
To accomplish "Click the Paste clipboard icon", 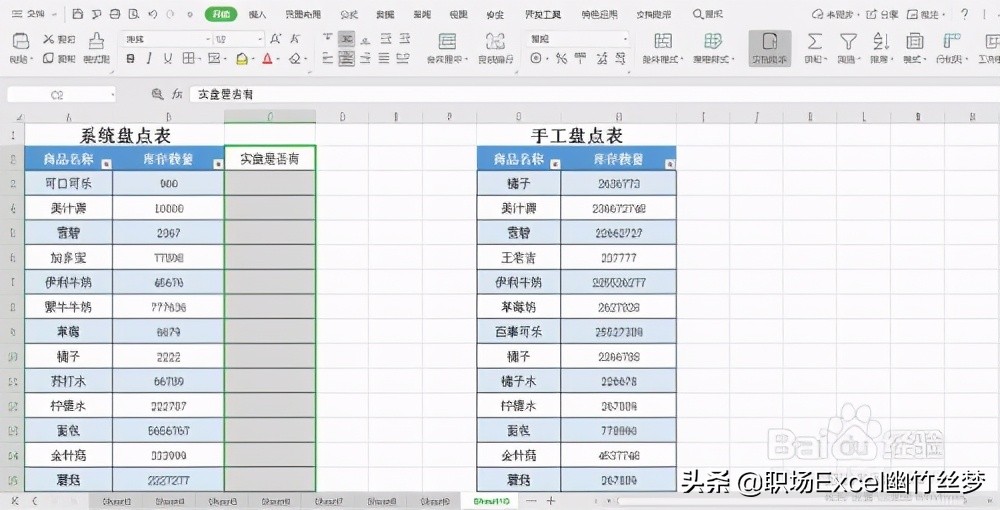I will coord(20,42).
